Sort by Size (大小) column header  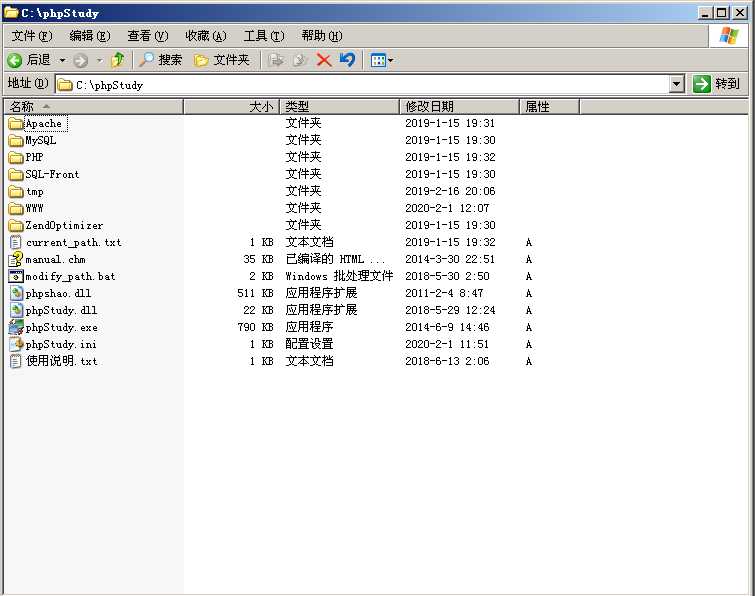pos(232,106)
